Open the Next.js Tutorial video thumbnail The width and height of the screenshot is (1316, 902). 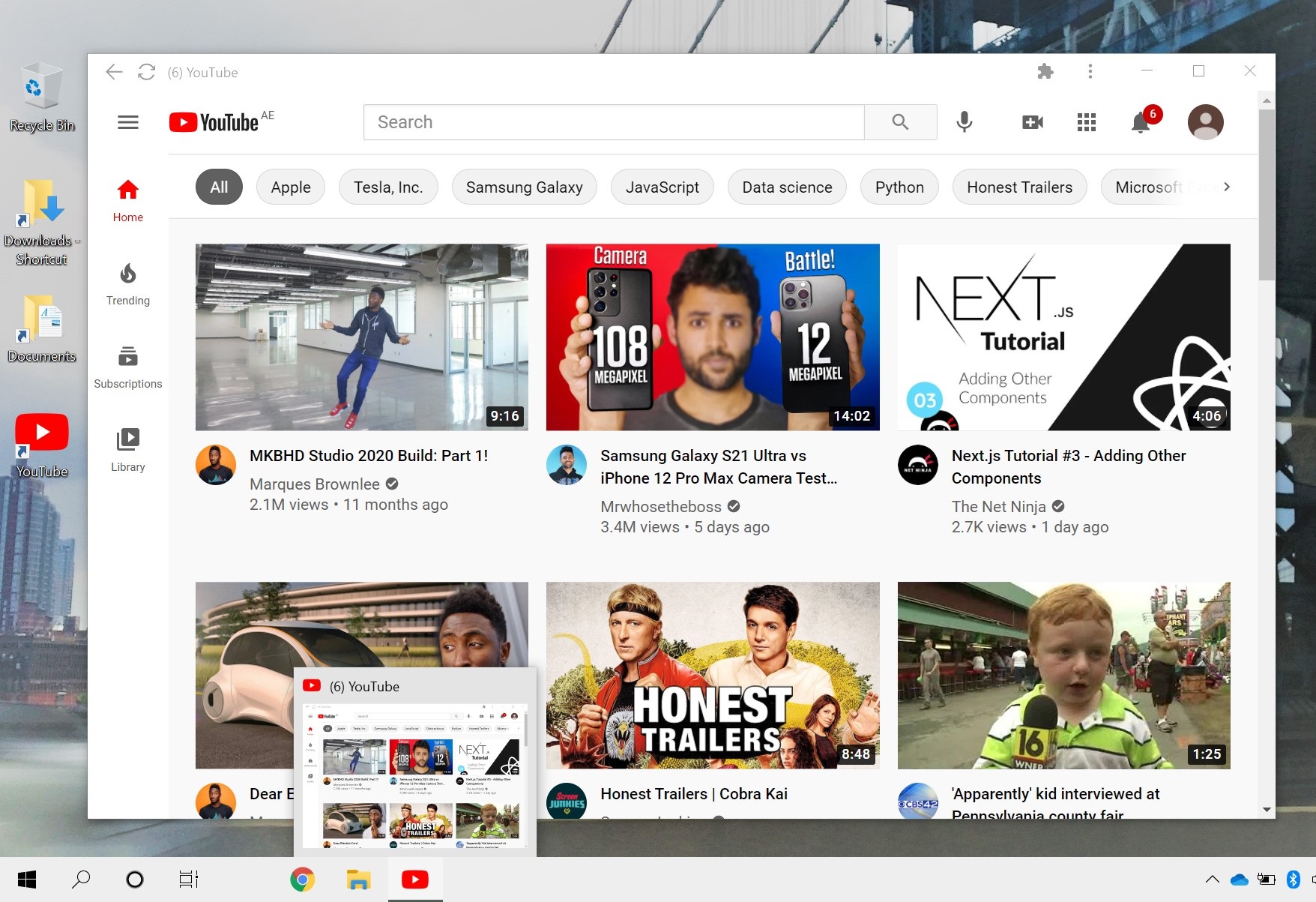[x=1063, y=337]
